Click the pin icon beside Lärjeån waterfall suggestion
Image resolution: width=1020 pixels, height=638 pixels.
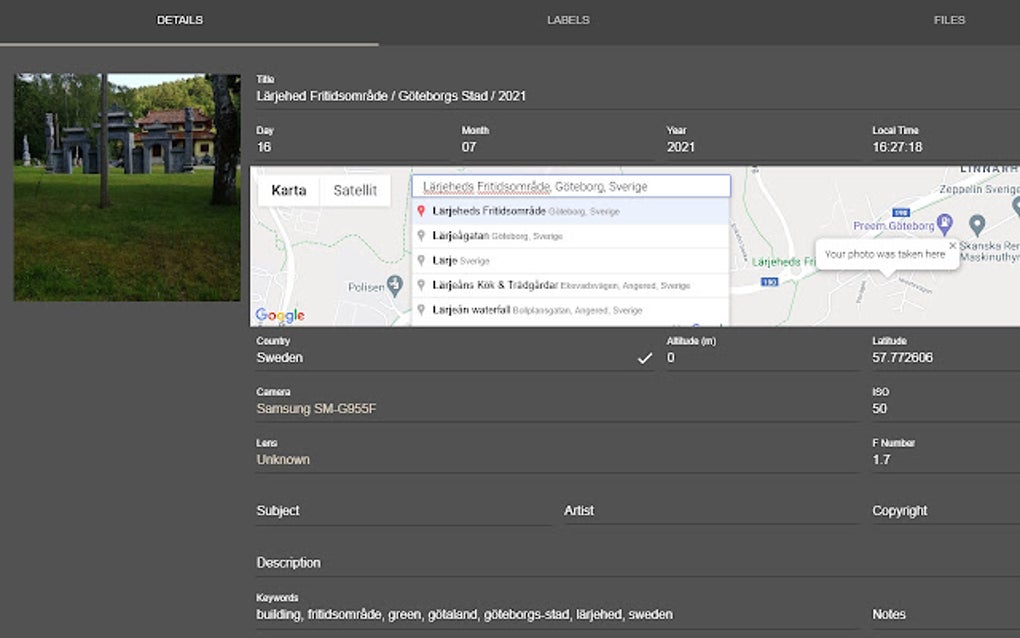pyautogui.click(x=421, y=310)
